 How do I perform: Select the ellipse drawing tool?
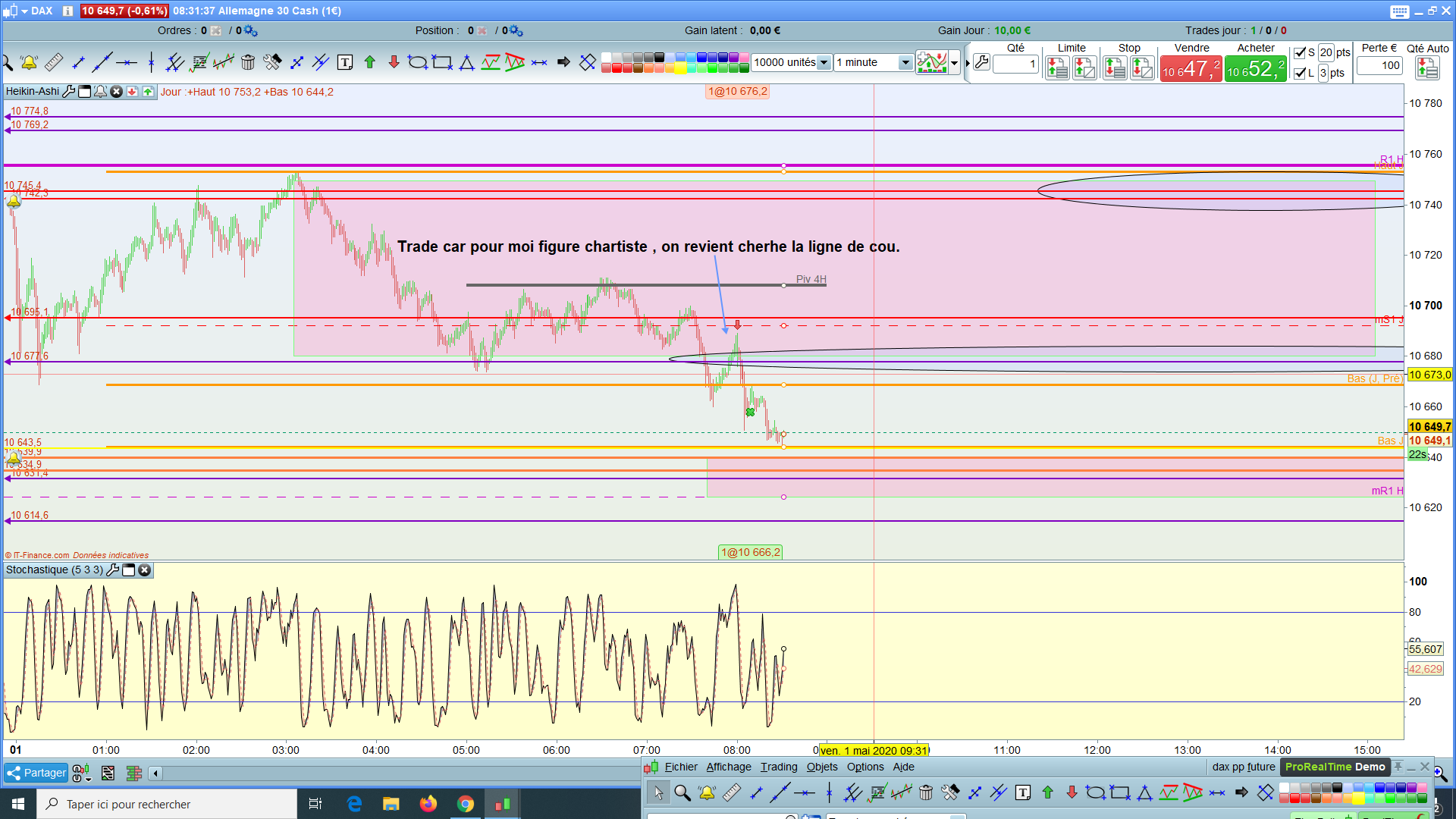[x=417, y=63]
